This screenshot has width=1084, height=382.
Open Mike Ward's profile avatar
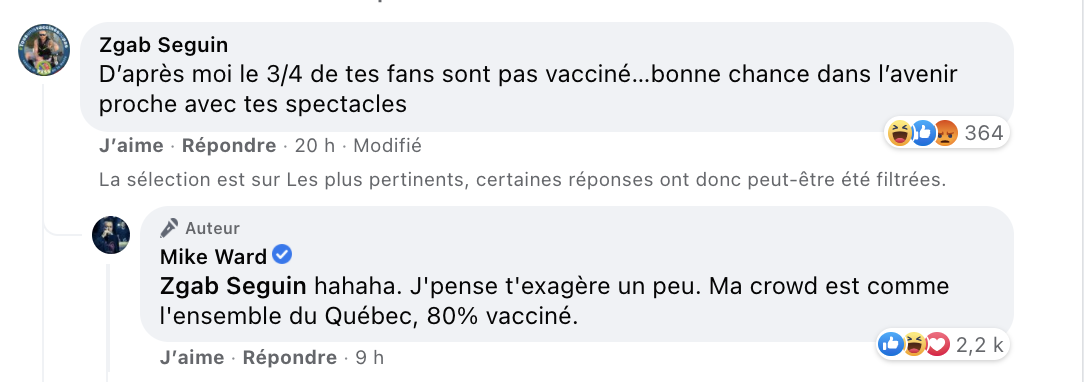click(111, 235)
